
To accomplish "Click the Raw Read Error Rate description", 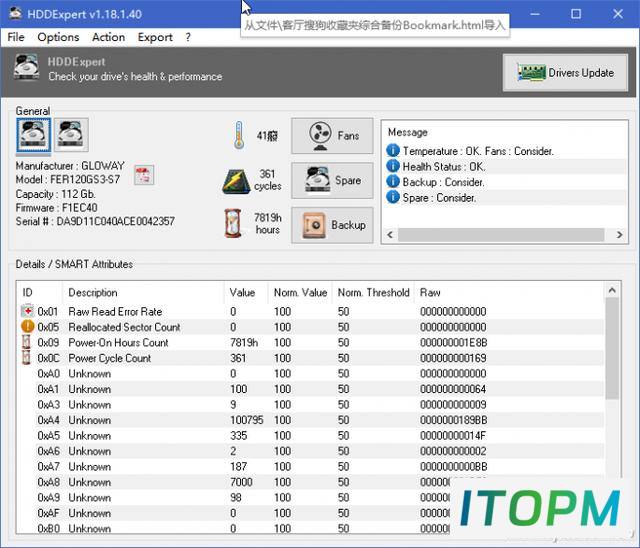I will click(x=115, y=312).
